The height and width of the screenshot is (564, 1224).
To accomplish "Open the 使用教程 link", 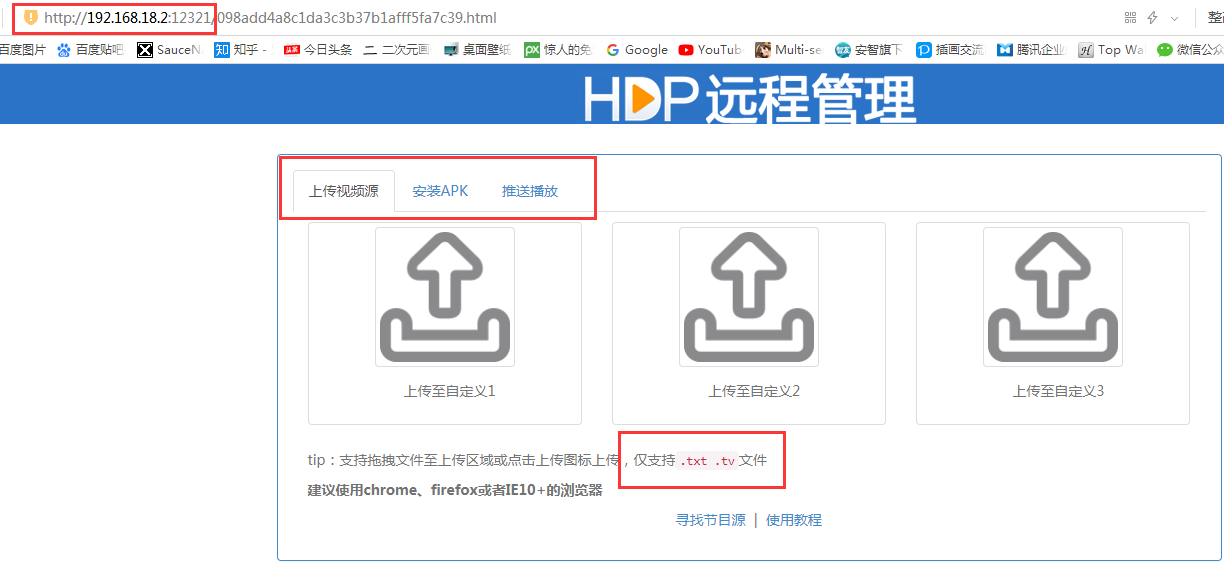I will pyautogui.click(x=794, y=520).
